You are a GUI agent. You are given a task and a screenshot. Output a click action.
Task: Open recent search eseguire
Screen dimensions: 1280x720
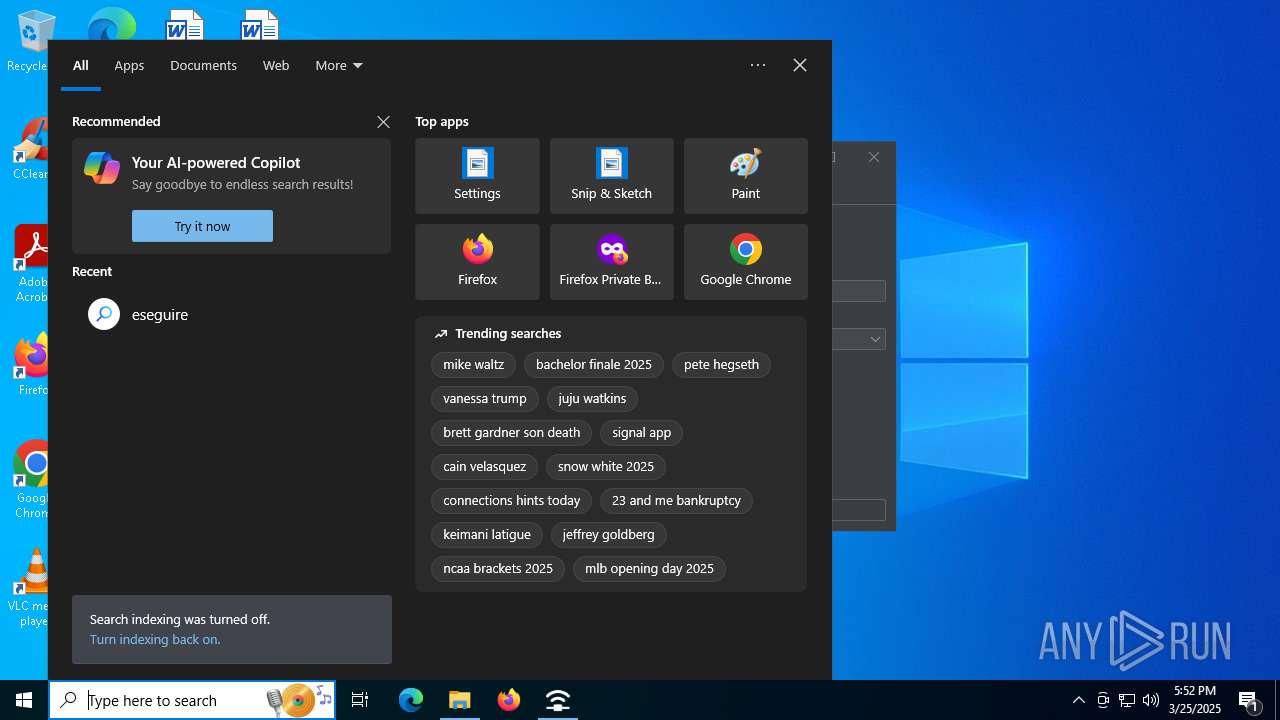pos(231,314)
